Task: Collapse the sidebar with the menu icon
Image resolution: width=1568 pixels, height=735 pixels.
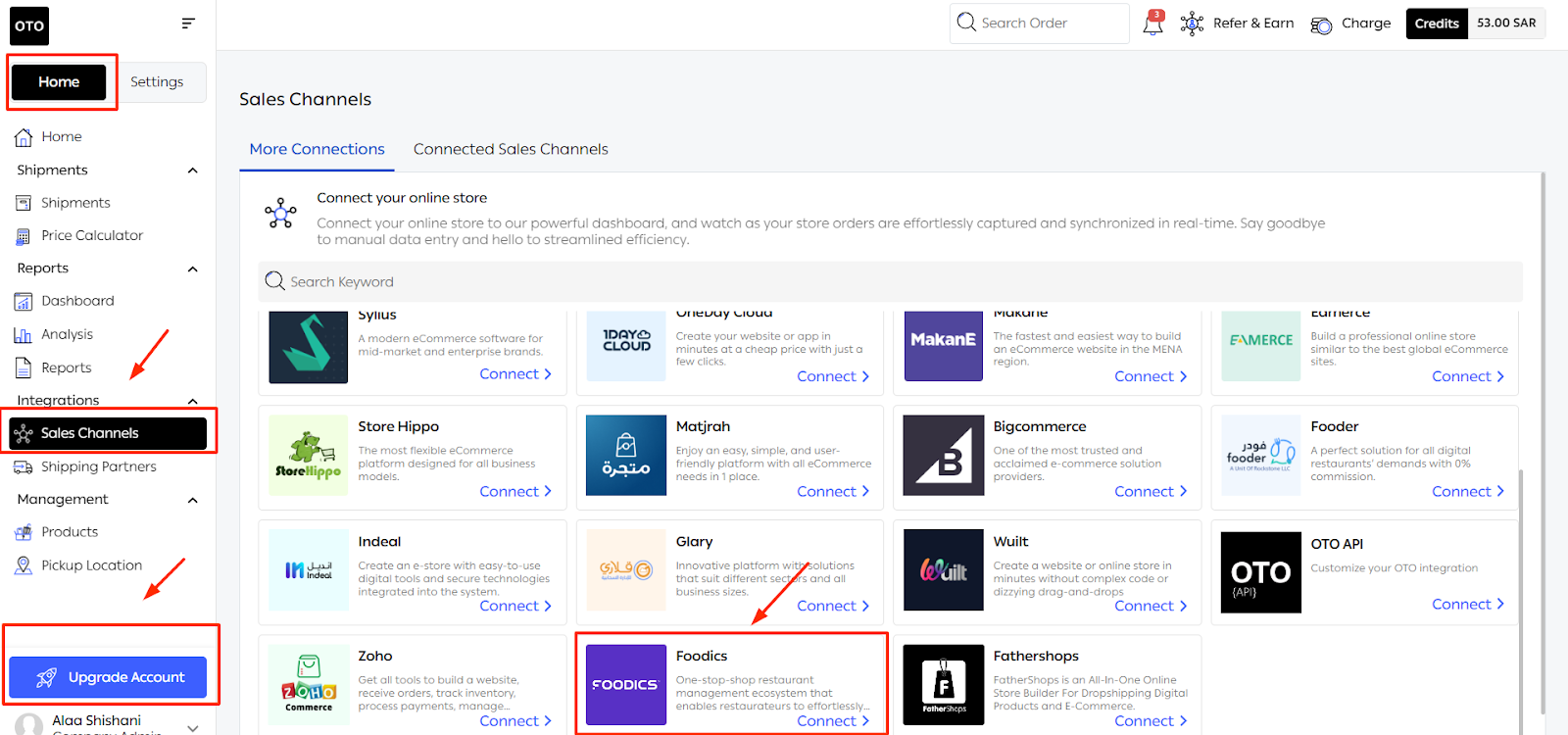Action: coord(189,24)
